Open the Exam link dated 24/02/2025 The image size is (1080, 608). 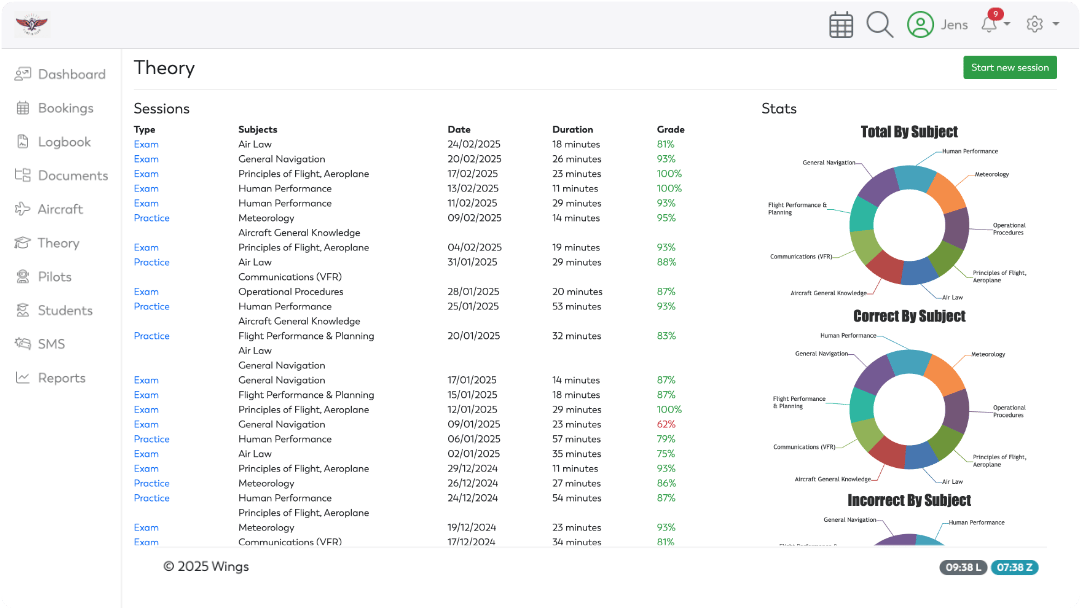146,144
